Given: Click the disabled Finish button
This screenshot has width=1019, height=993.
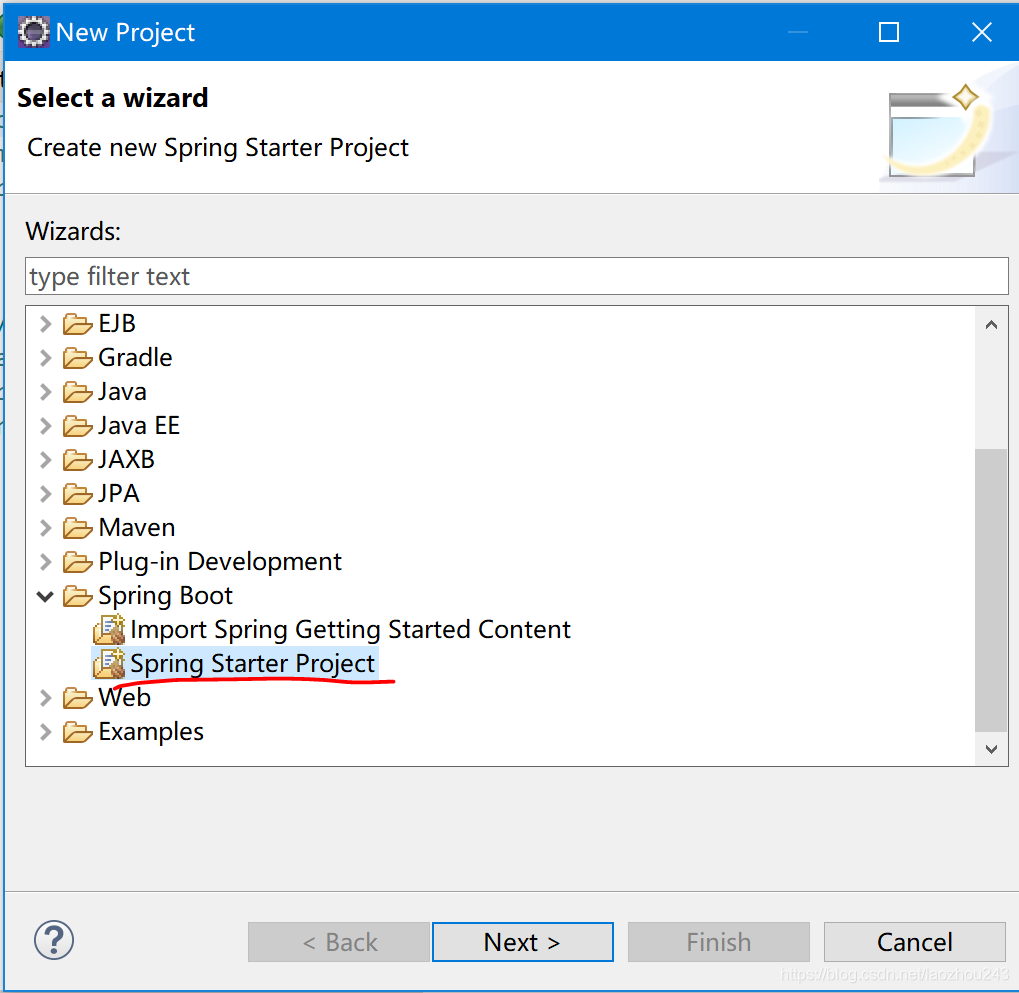Looking at the screenshot, I should point(719,942).
